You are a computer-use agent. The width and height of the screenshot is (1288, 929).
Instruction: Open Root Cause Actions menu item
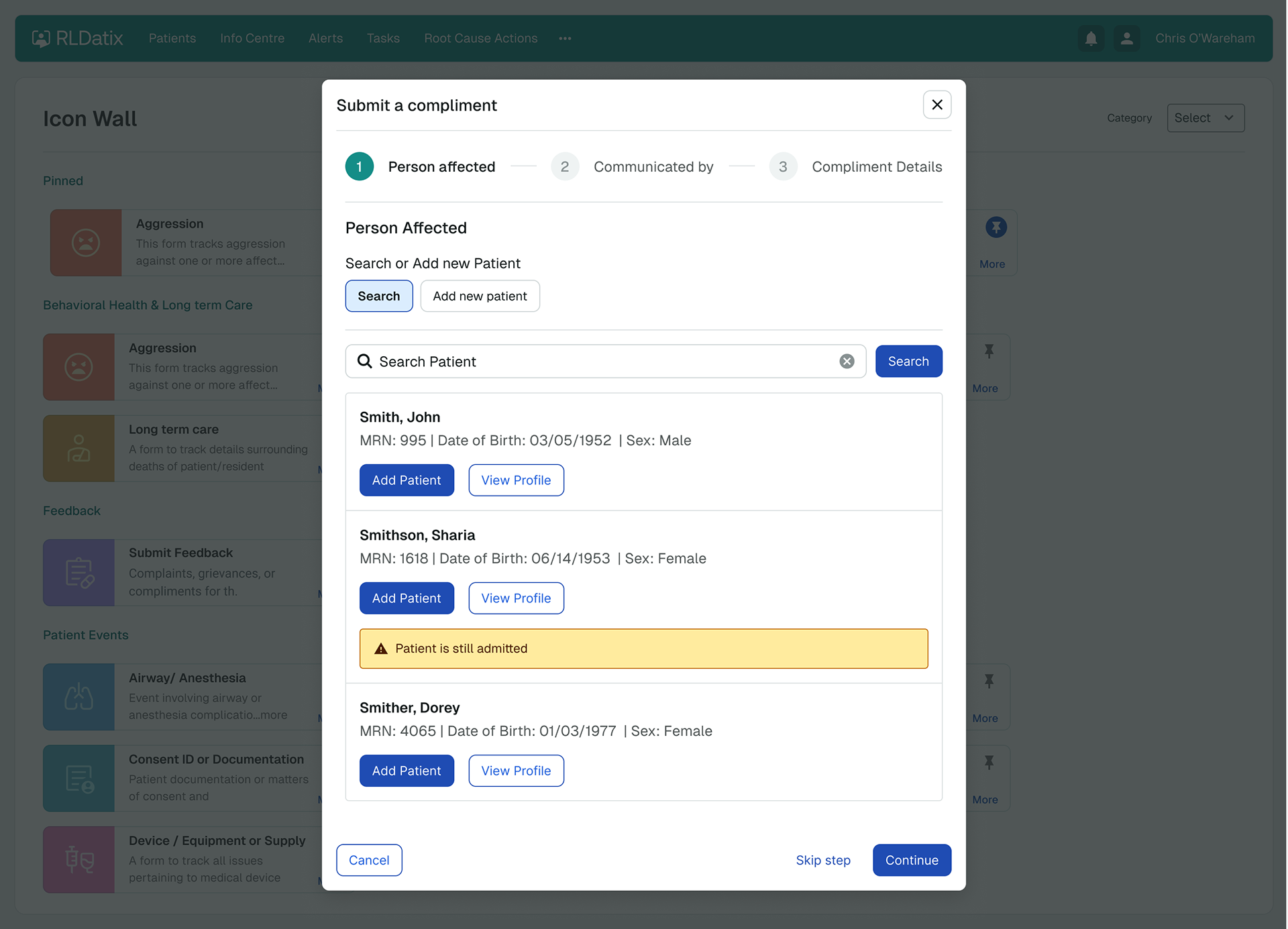481,38
